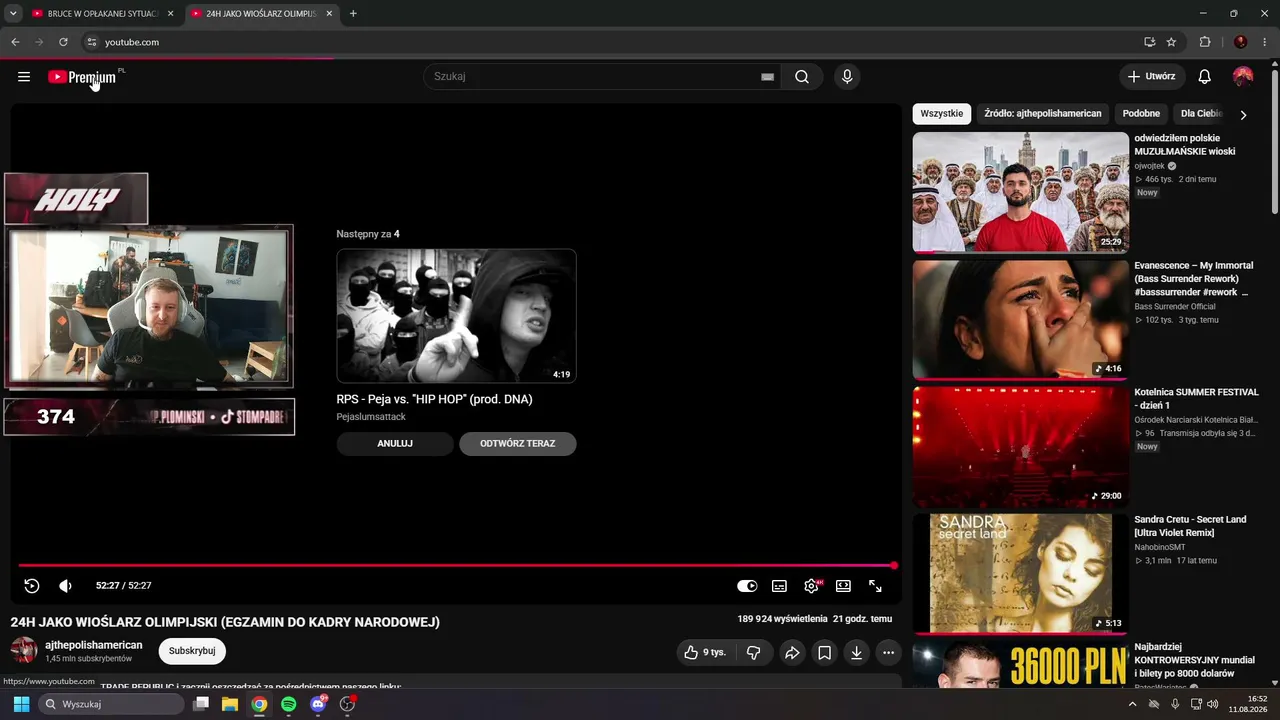Open ajthepolishamerican channel avatar
Screen dimensions: 1280x720
(24, 651)
